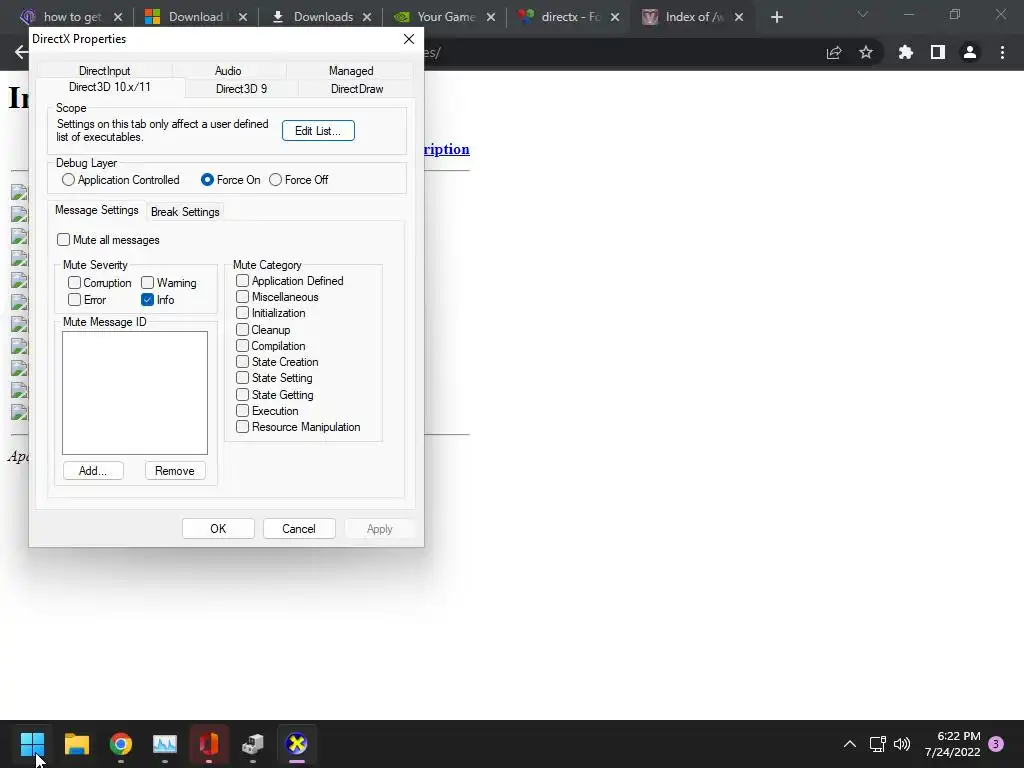1024x768 pixels.
Task: Open the Chrome extensions puzzle icon
Action: pos(906,52)
